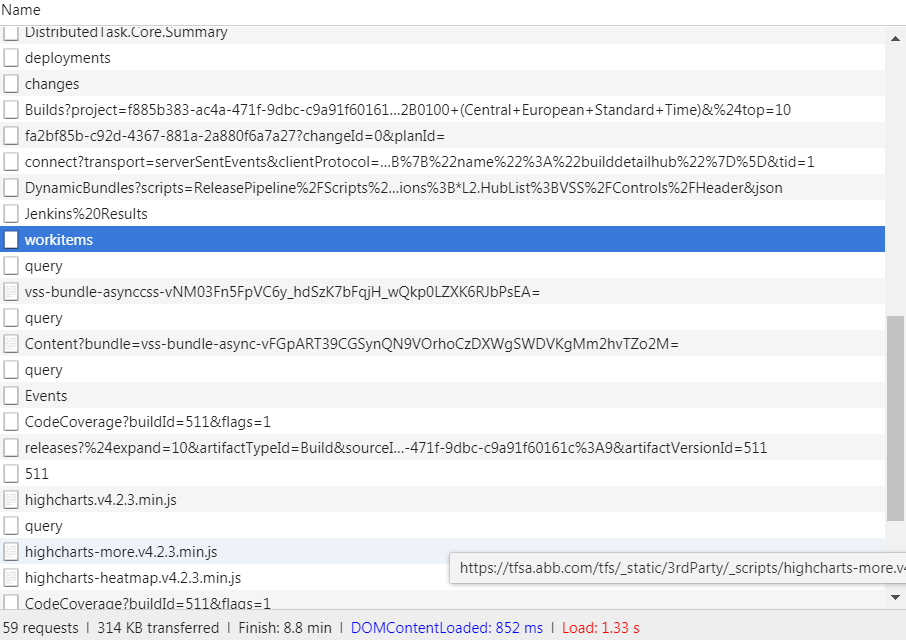The image size is (906, 640).
Task: Click the document icon beside highcharts-heatmap.v4.2.3.min.js
Action: pos(10,577)
